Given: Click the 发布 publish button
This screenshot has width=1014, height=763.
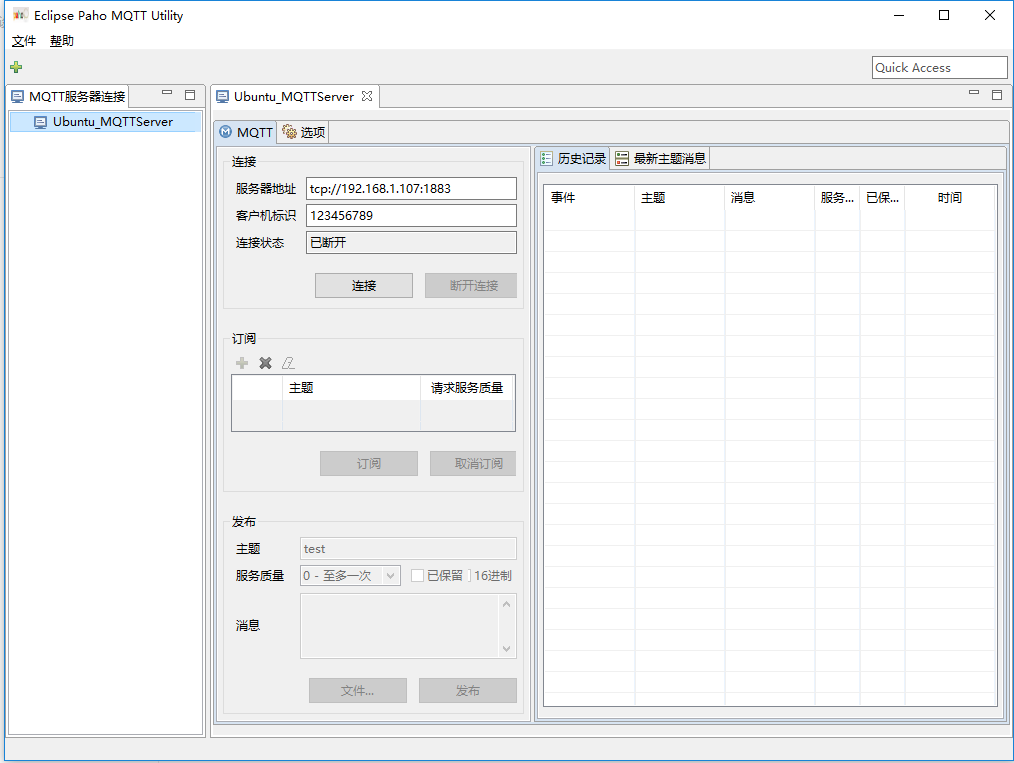Looking at the screenshot, I should (x=468, y=691).
